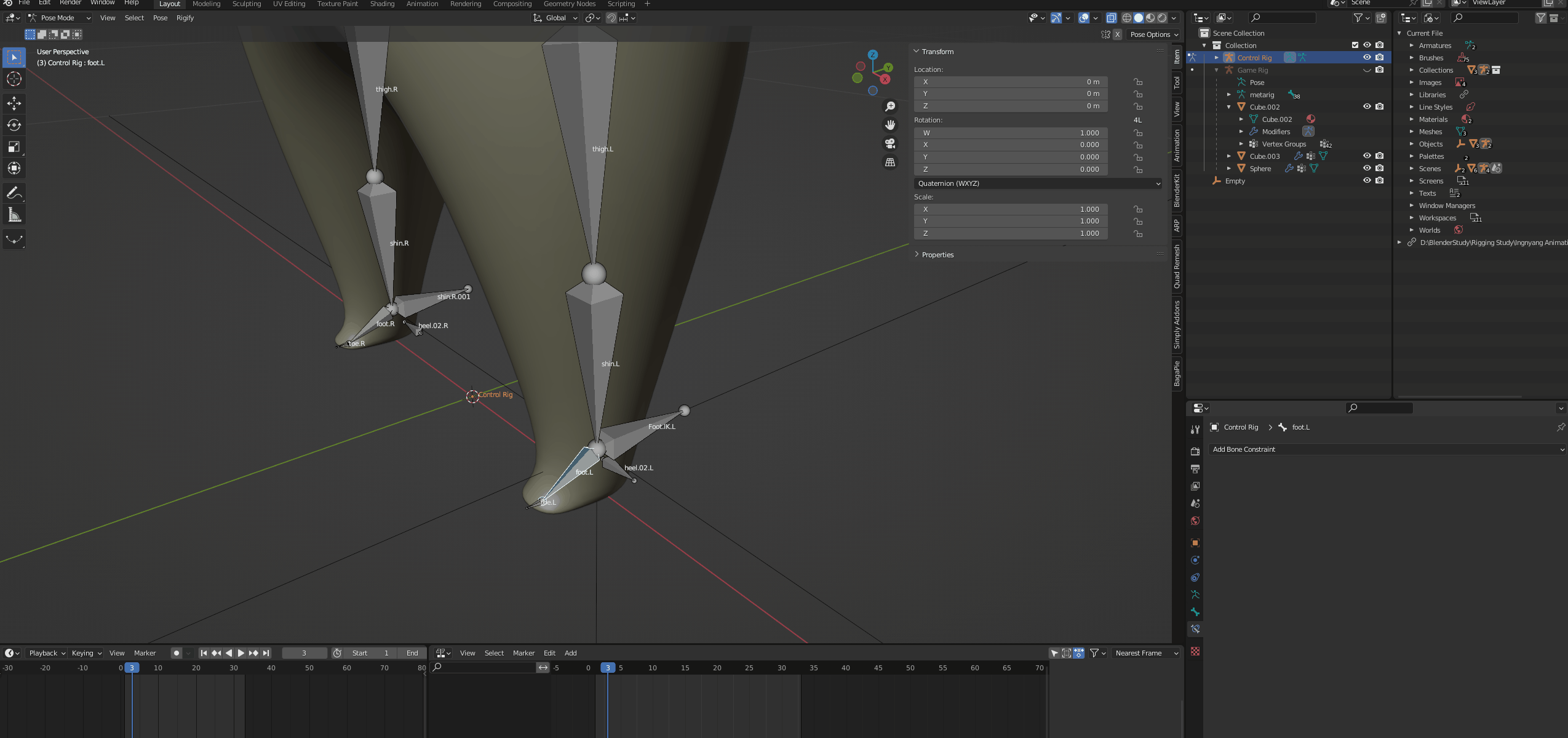Open Bone Constraints properties tab icon
This screenshot has width=1568, height=738.
pos(1195,629)
